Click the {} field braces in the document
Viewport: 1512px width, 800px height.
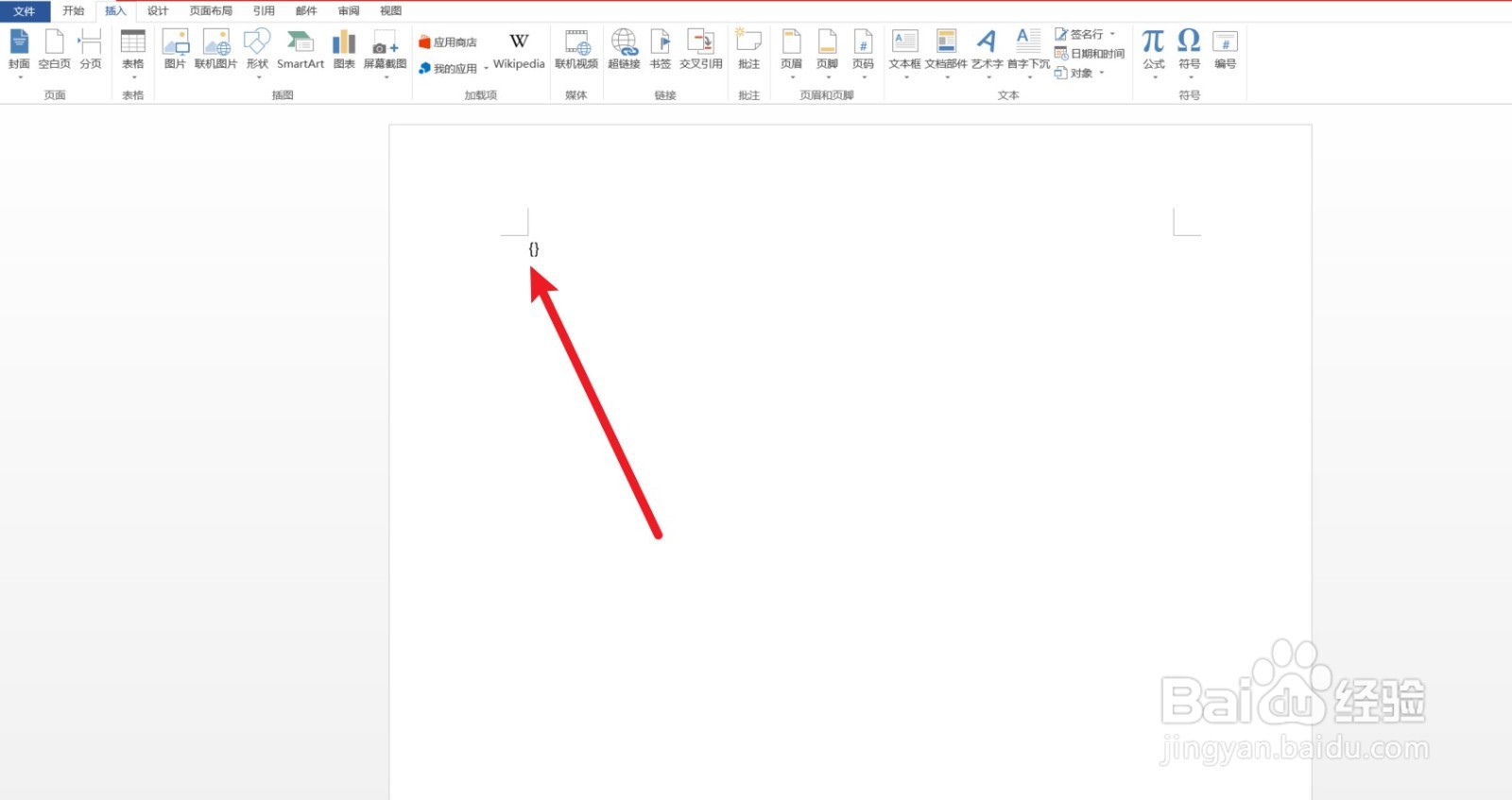pos(534,249)
